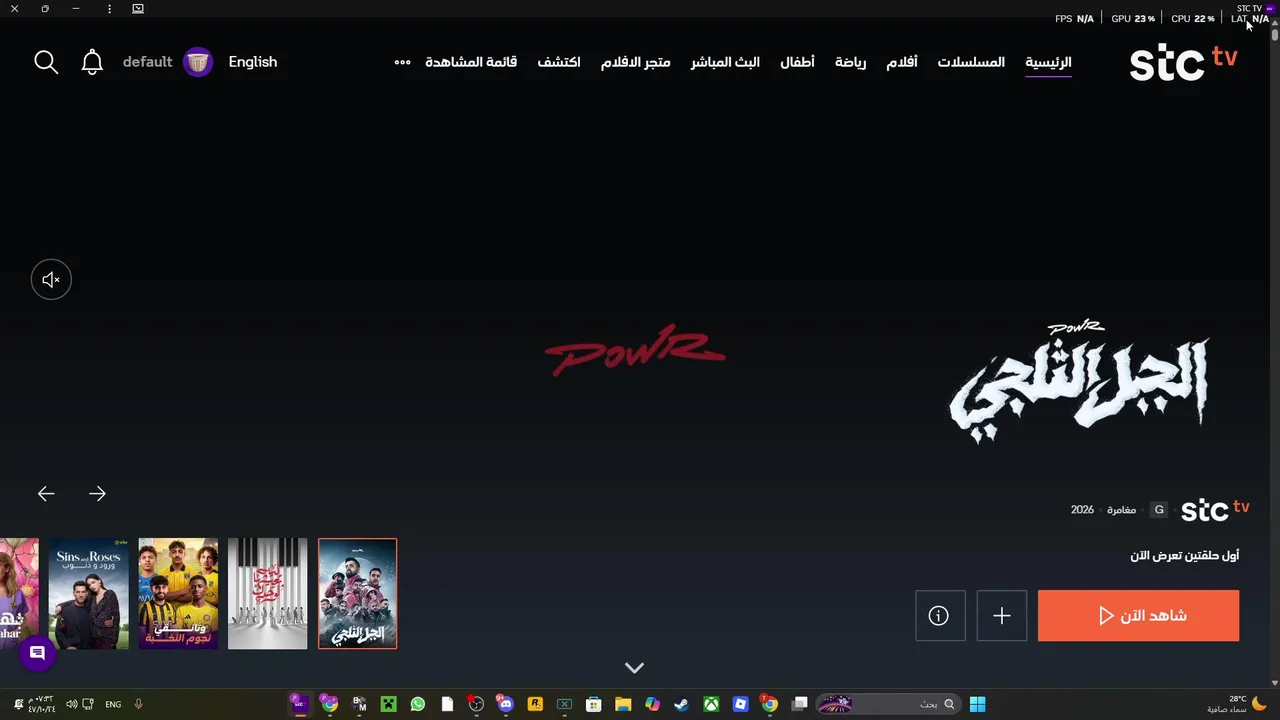The image size is (1280, 720).
Task: Open أفلام movies section
Action: coord(901,62)
